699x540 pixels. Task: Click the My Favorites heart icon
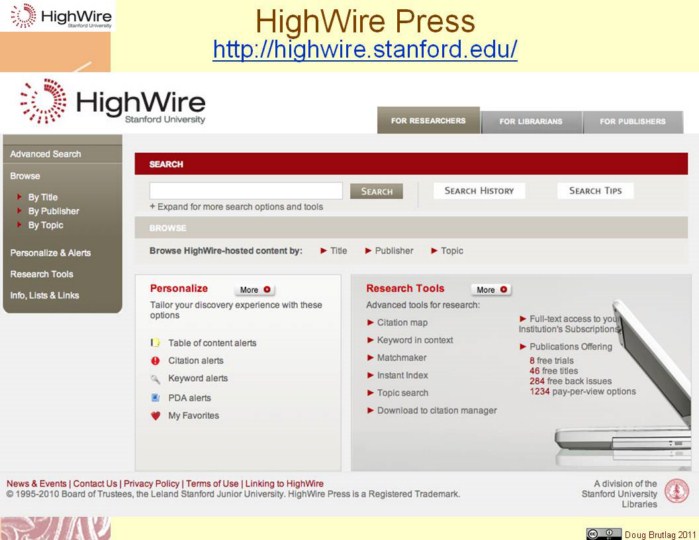click(x=155, y=415)
